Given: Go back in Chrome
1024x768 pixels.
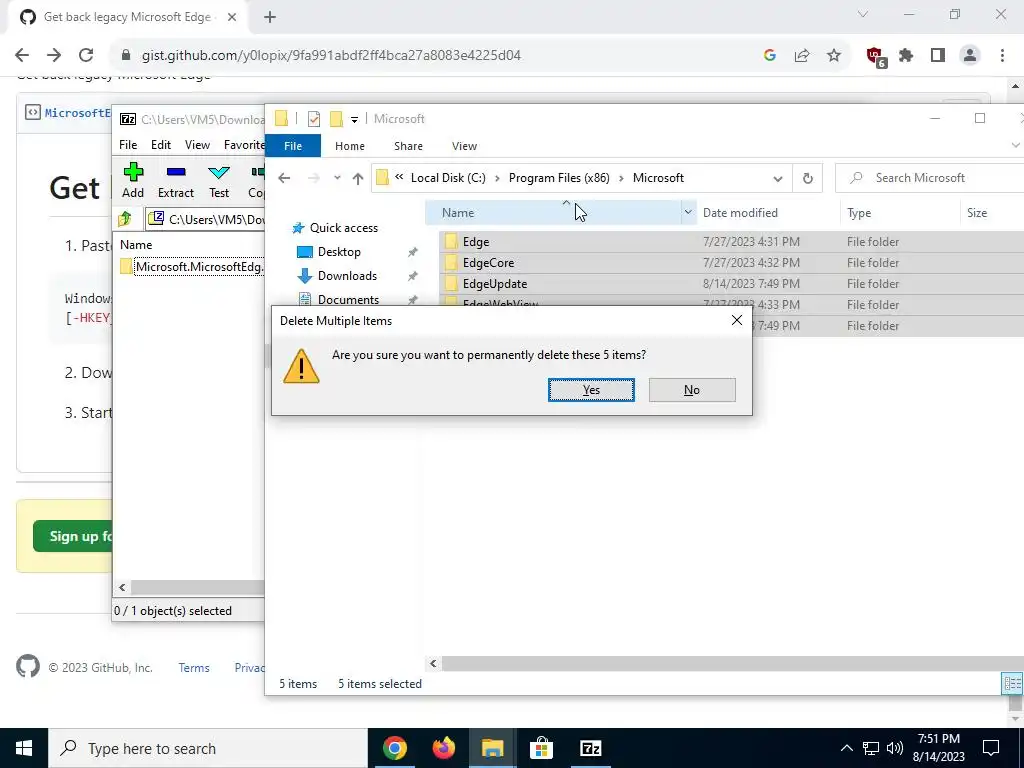Looking at the screenshot, I should (x=22, y=55).
